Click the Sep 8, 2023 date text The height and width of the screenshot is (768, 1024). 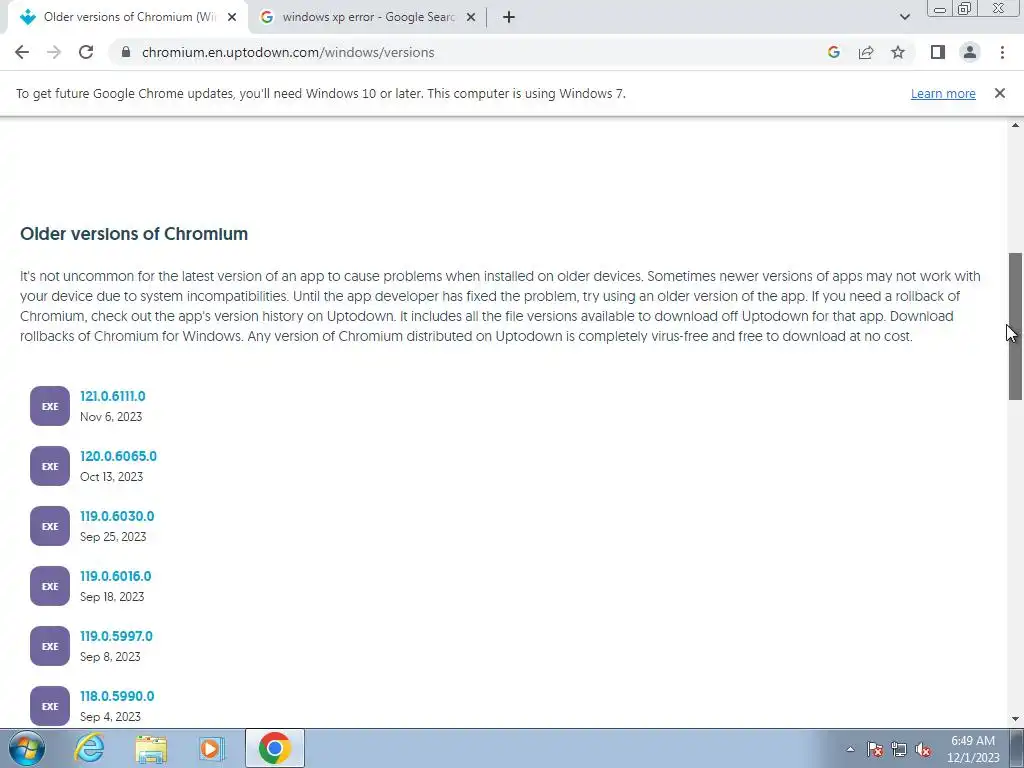pos(110,657)
